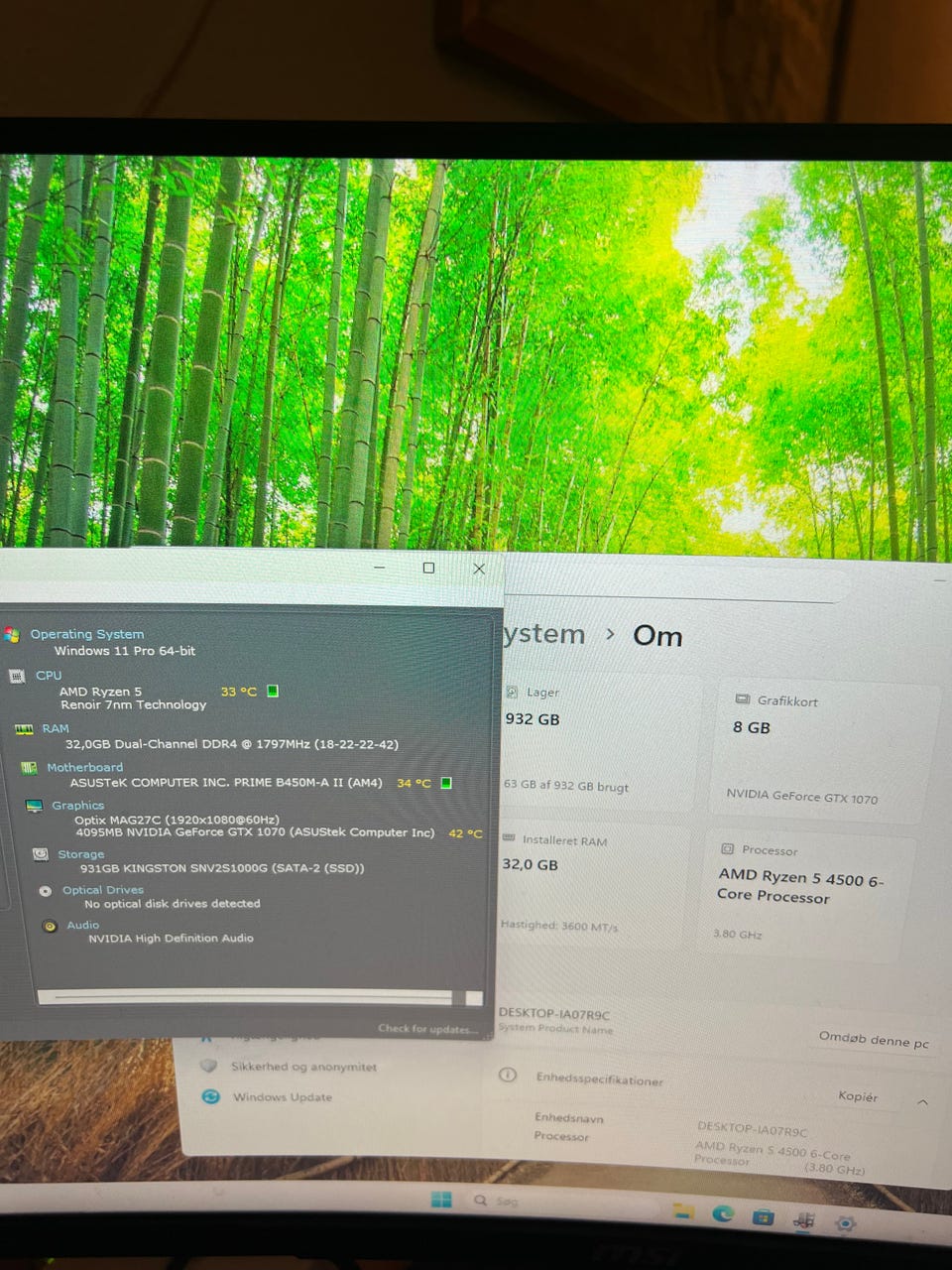Click the System breadcrumb in Settings

tap(544, 634)
